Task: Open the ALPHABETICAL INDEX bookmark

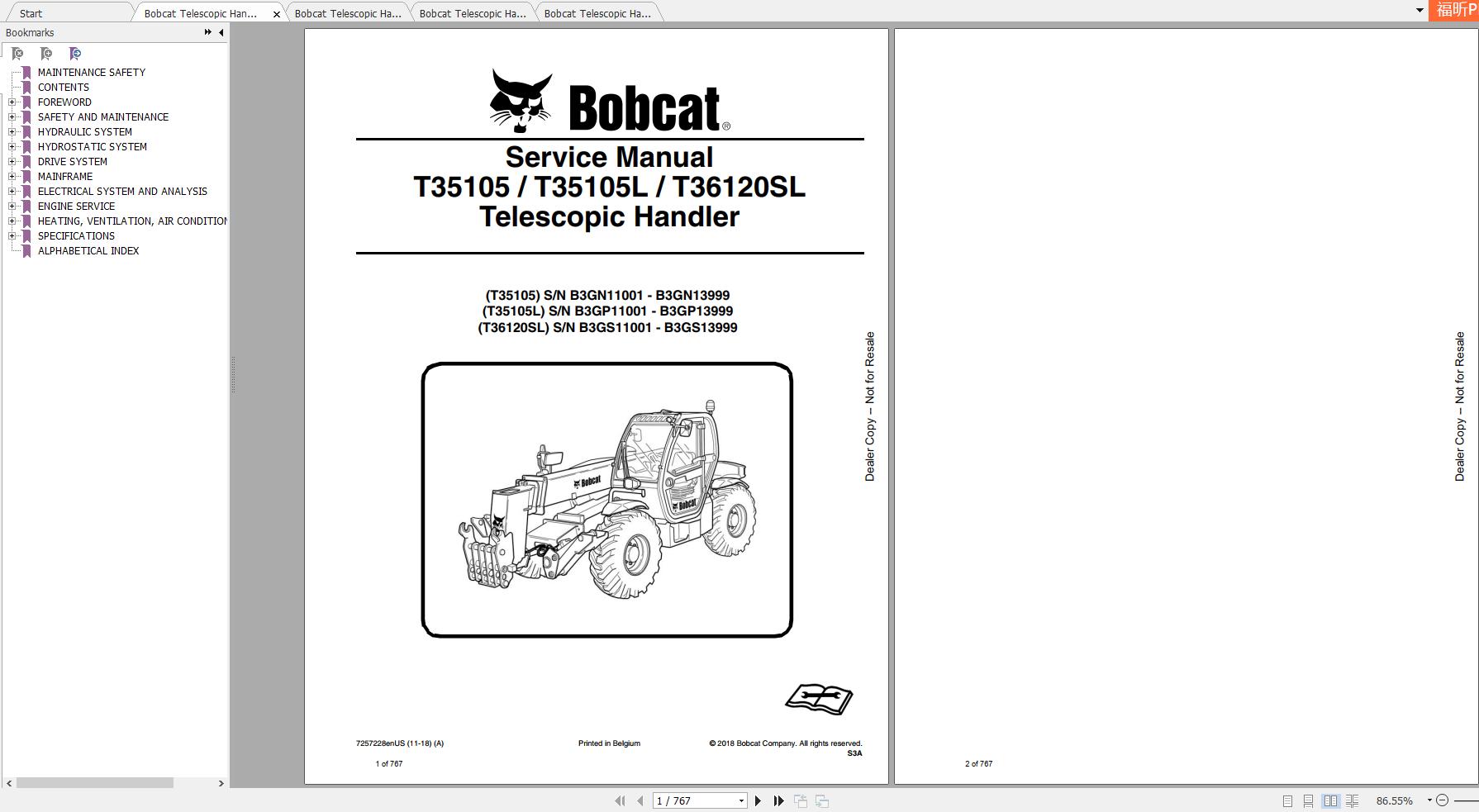Action: pos(88,250)
